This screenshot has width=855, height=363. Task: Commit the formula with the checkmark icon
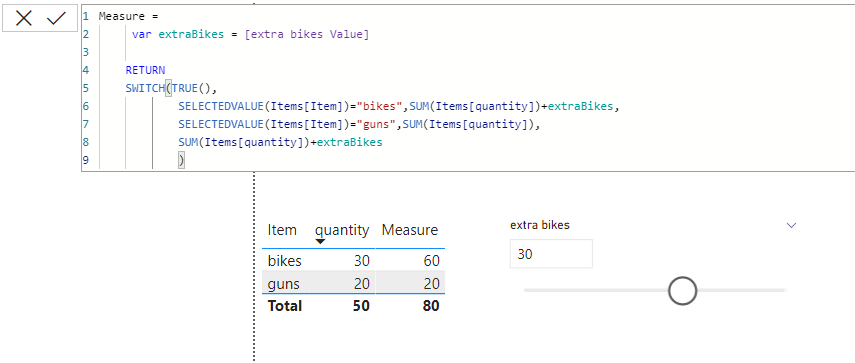[56, 19]
